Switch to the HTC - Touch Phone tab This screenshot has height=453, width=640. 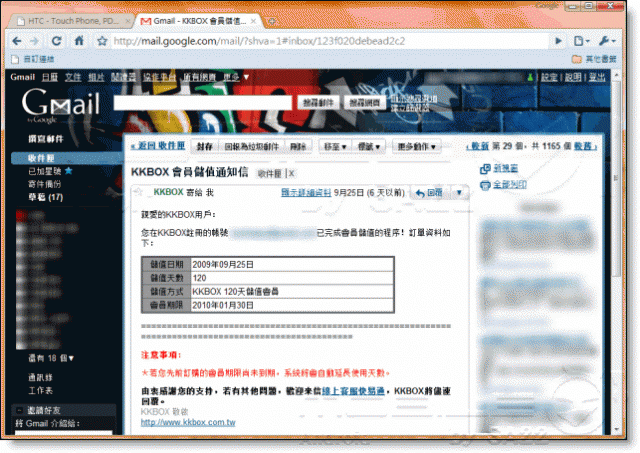[x=73, y=21]
